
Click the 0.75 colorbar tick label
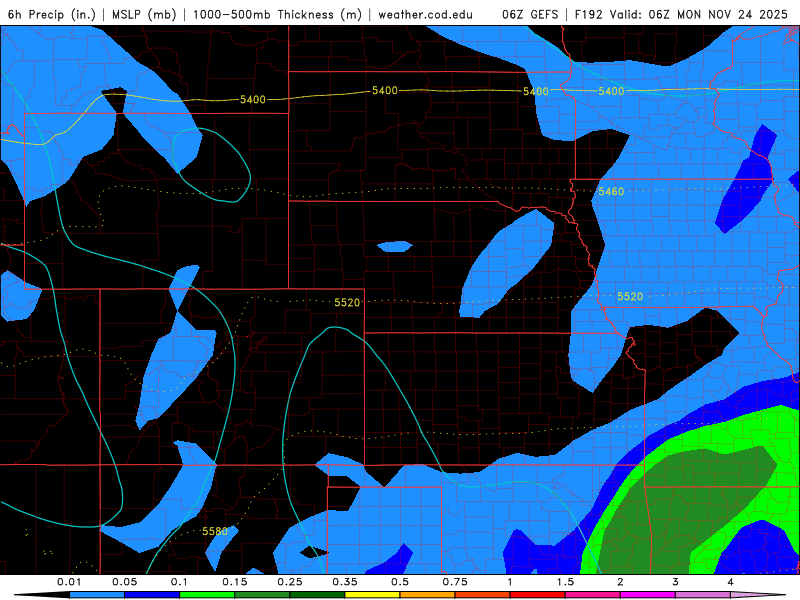pyautogui.click(x=455, y=582)
